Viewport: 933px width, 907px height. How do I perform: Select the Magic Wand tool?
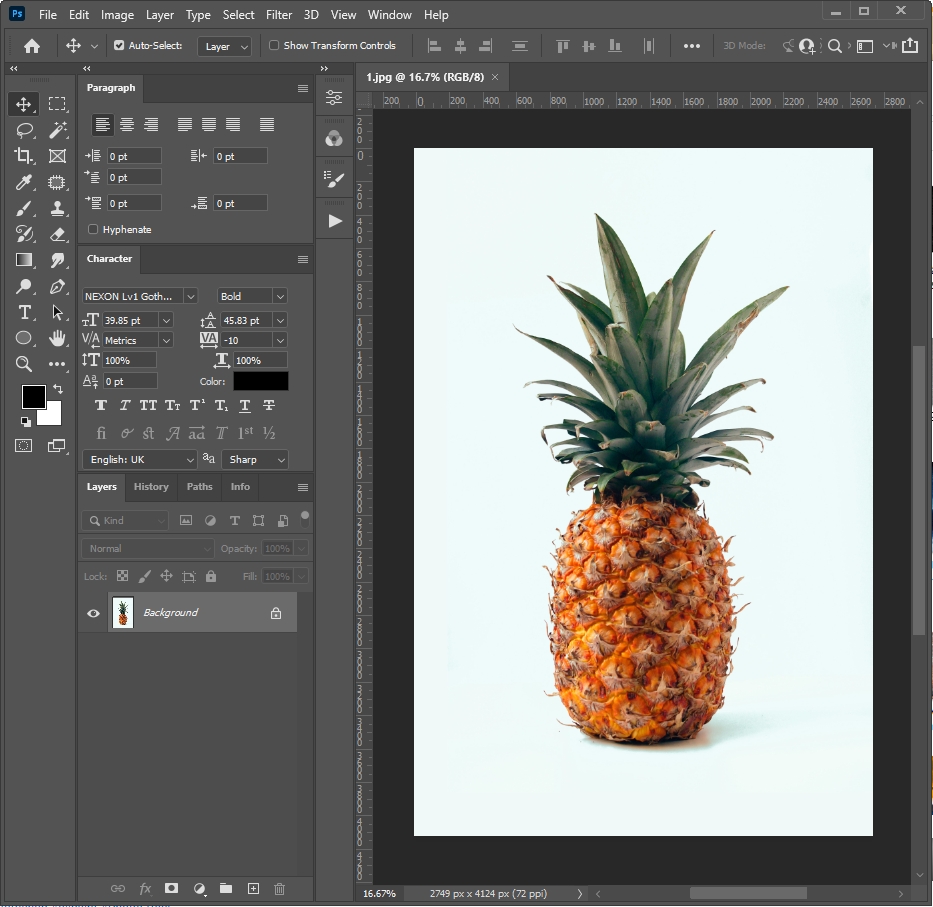point(57,130)
